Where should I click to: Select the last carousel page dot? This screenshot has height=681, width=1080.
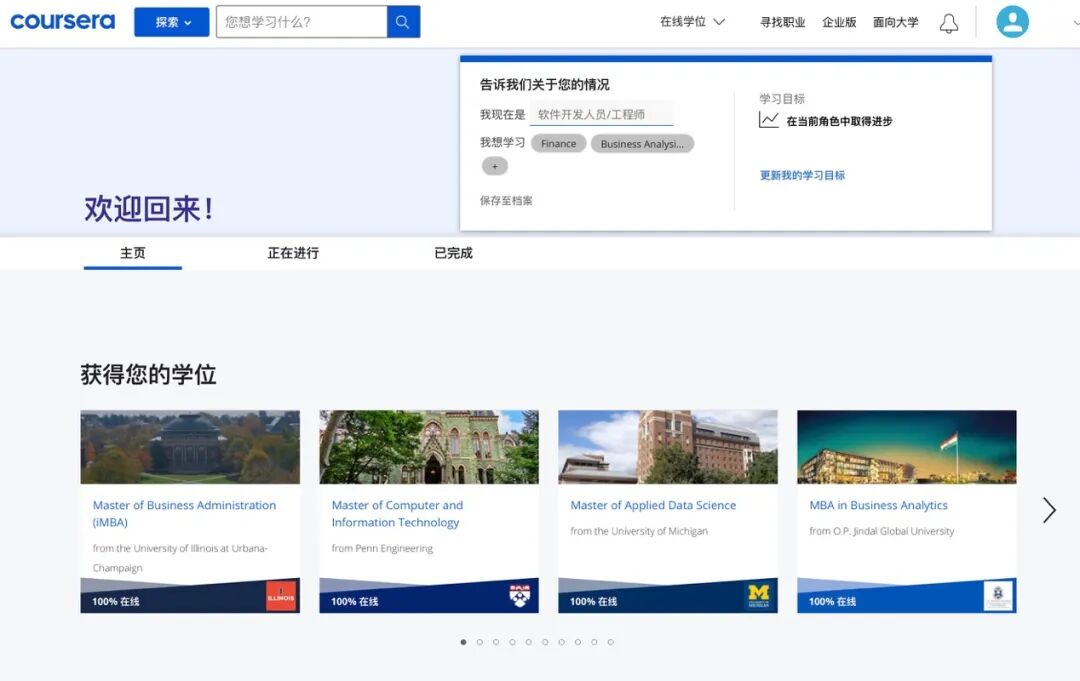coord(610,642)
